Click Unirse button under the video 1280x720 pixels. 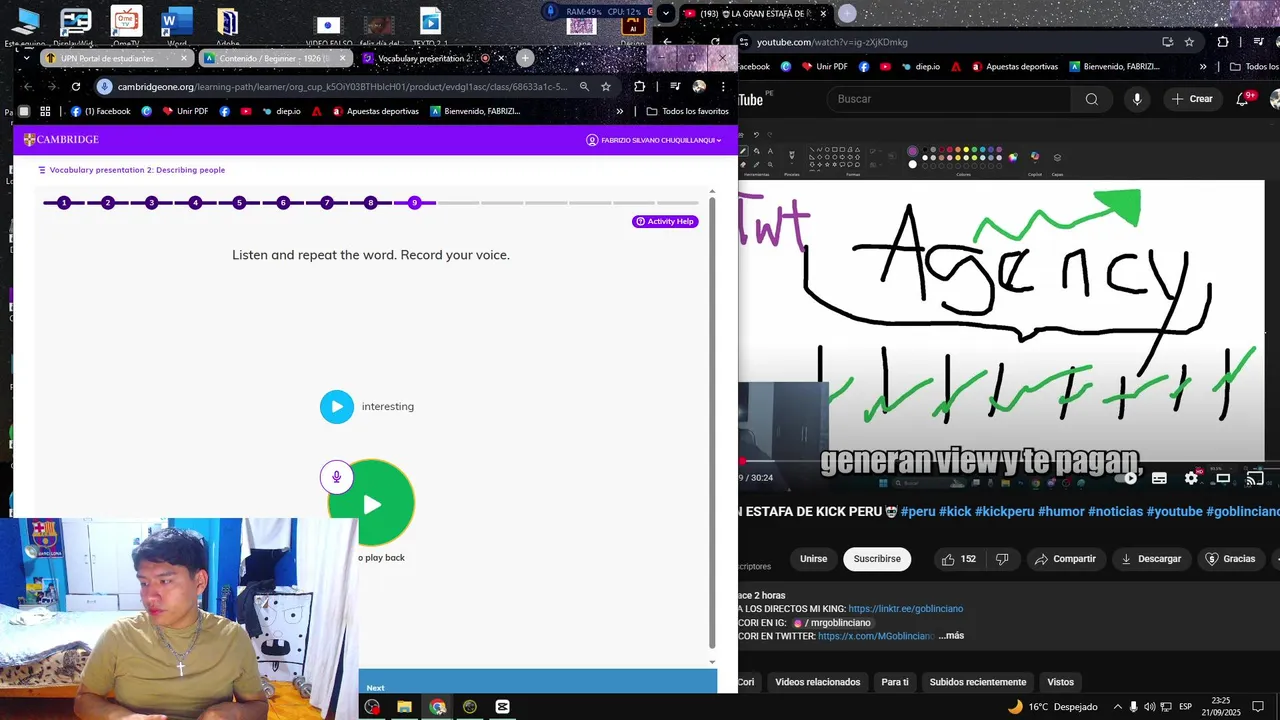point(813,559)
